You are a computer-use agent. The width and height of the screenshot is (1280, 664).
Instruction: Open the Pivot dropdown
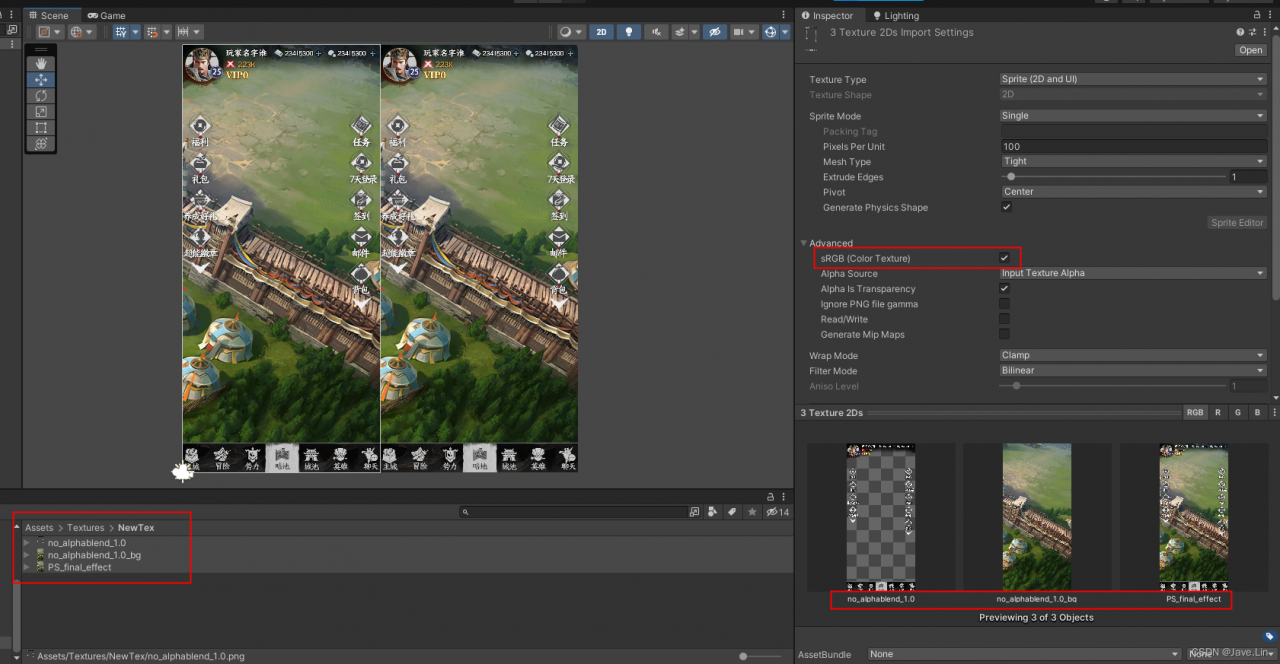coord(1134,192)
